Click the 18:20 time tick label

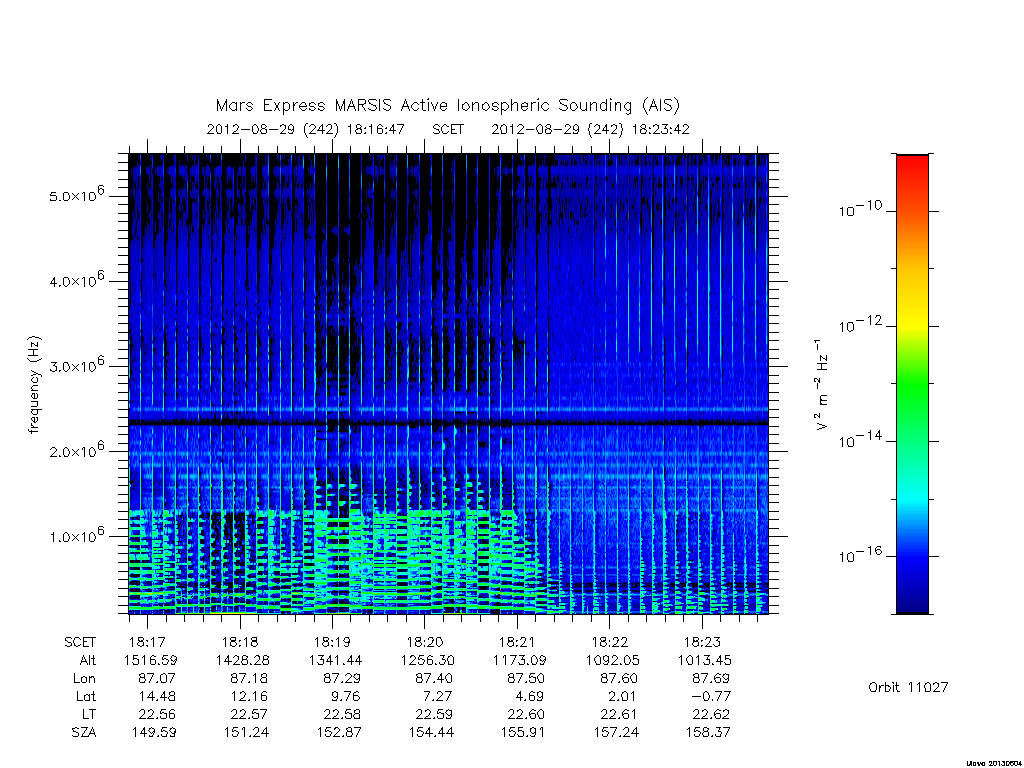coord(424,642)
